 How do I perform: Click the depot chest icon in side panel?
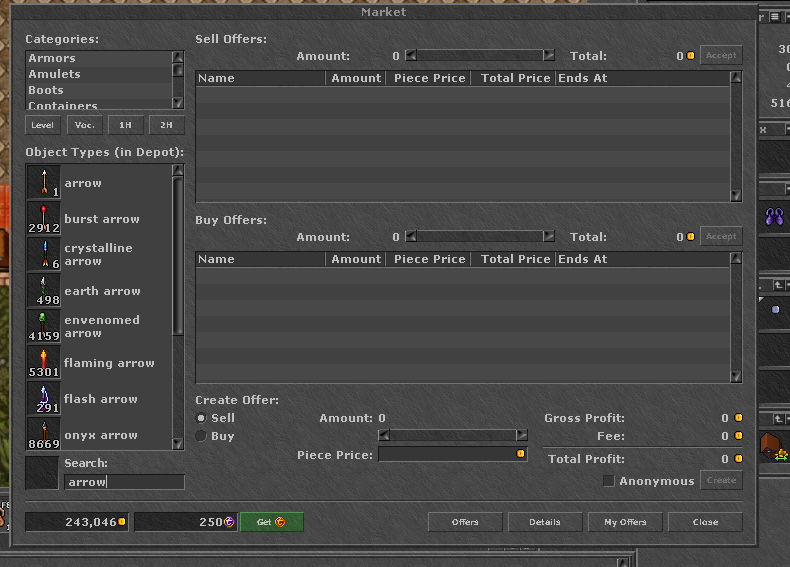[772, 446]
